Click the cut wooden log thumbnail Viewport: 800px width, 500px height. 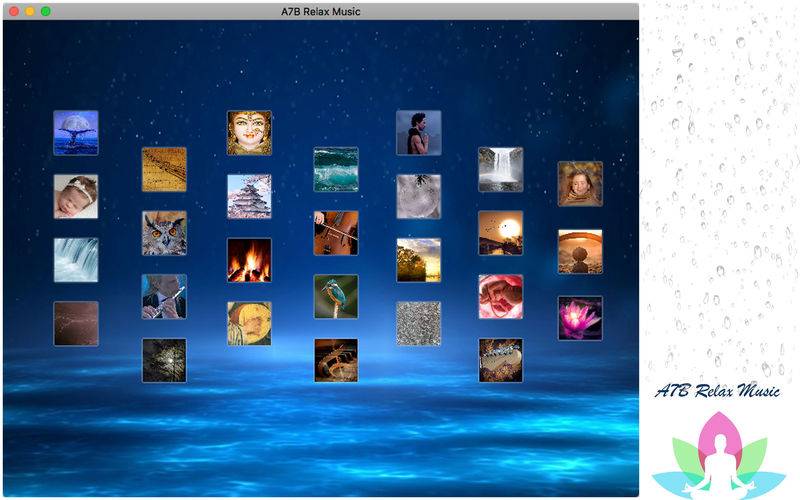tap(249, 323)
